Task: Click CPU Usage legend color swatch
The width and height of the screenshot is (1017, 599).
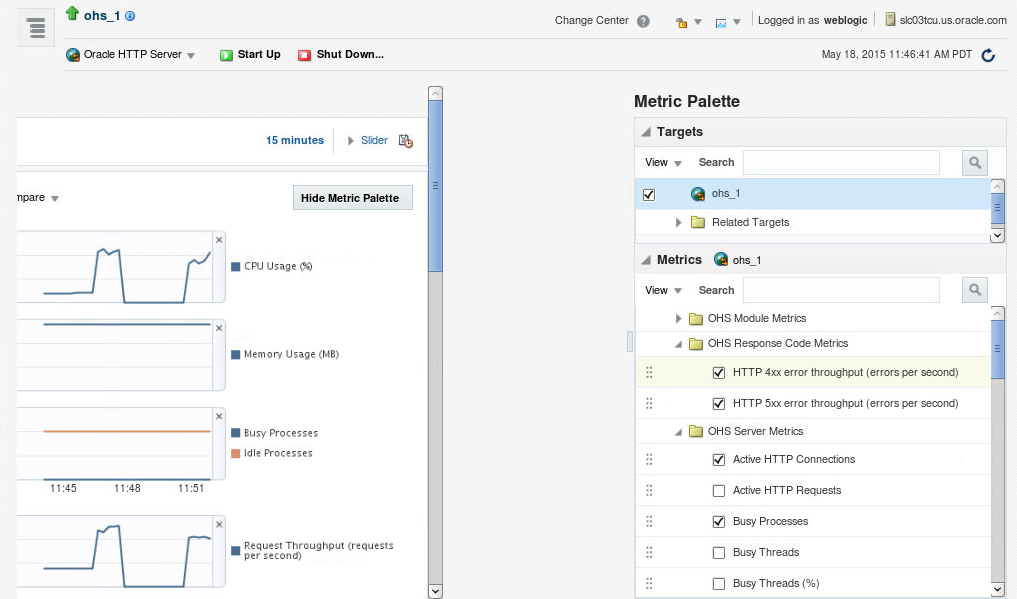Action: 235,266
